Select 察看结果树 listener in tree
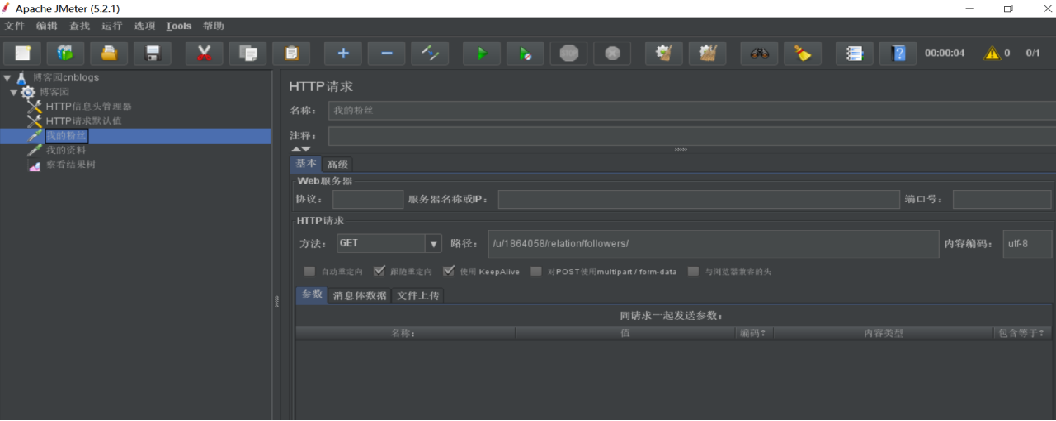Viewport: 1056px width, 421px height. (x=71, y=165)
